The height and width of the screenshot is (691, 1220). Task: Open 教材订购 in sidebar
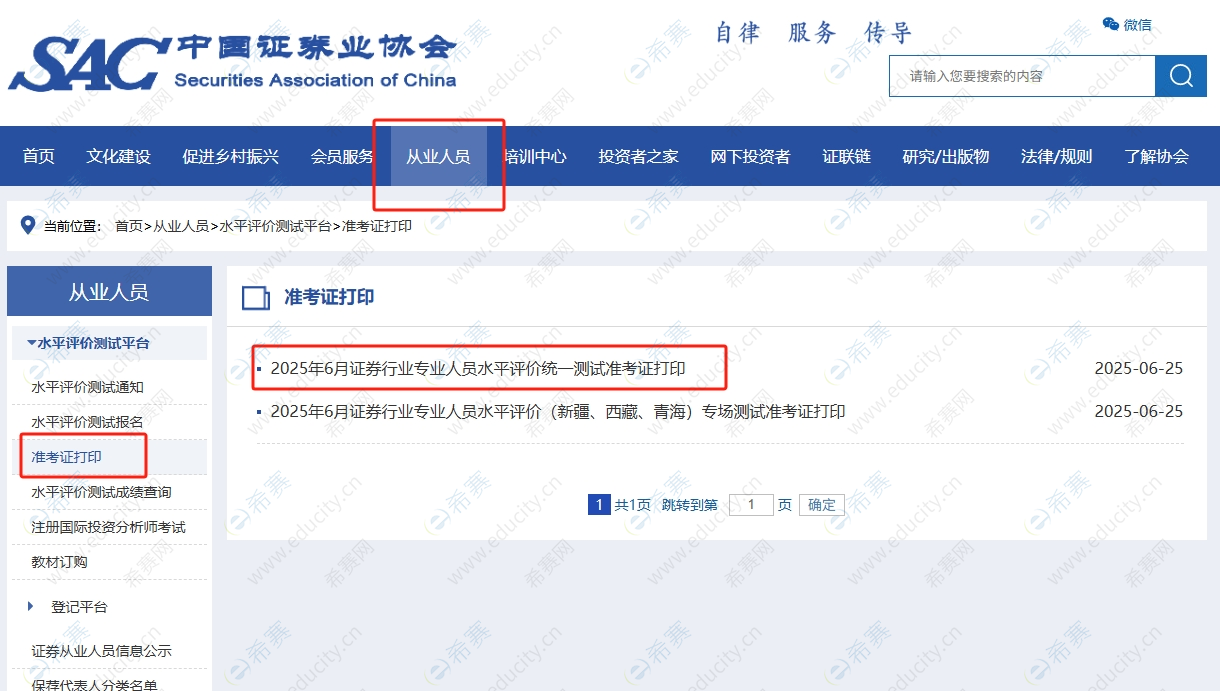point(59,562)
